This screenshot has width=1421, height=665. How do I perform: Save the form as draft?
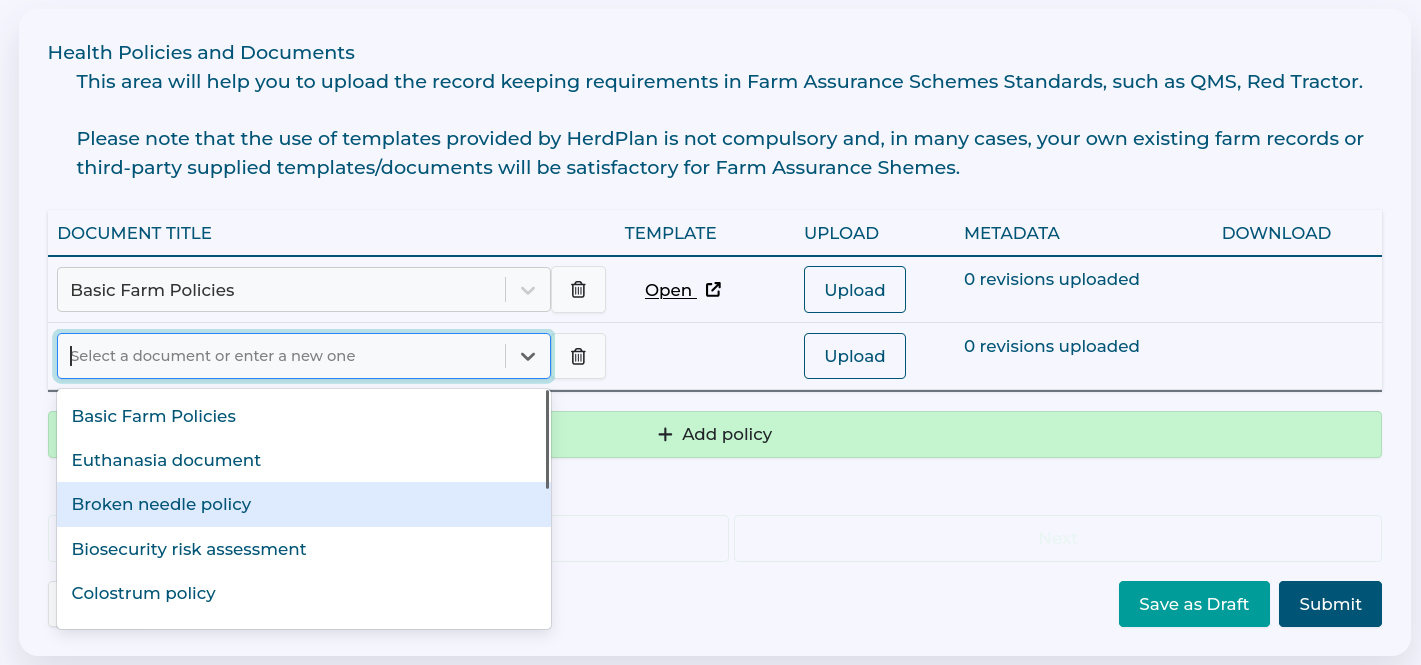(1193, 604)
